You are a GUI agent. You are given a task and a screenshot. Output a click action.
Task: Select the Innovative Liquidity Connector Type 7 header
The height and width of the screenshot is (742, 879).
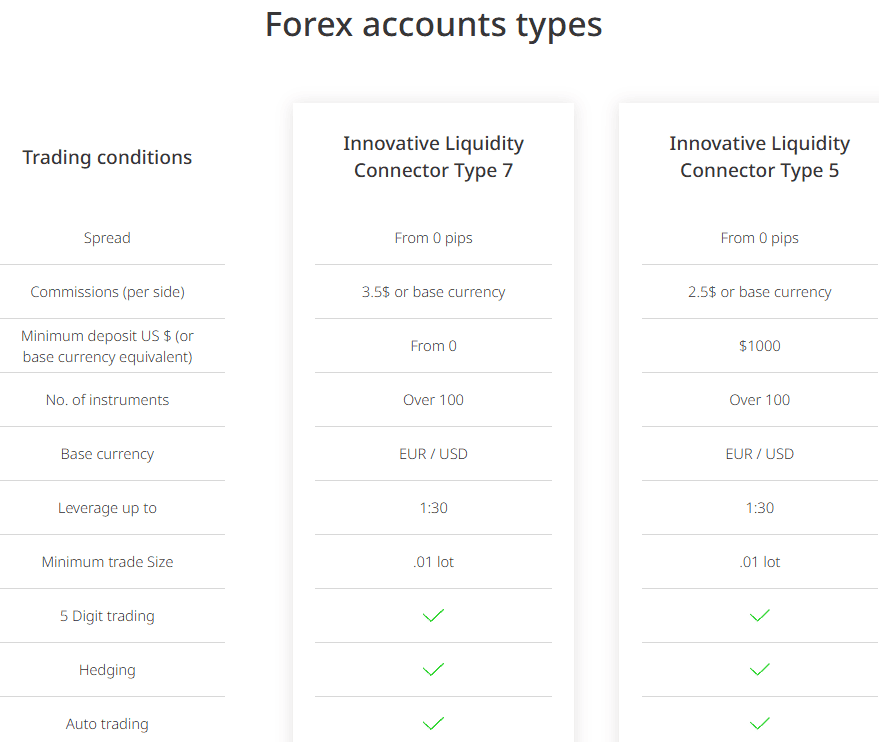[x=433, y=157]
